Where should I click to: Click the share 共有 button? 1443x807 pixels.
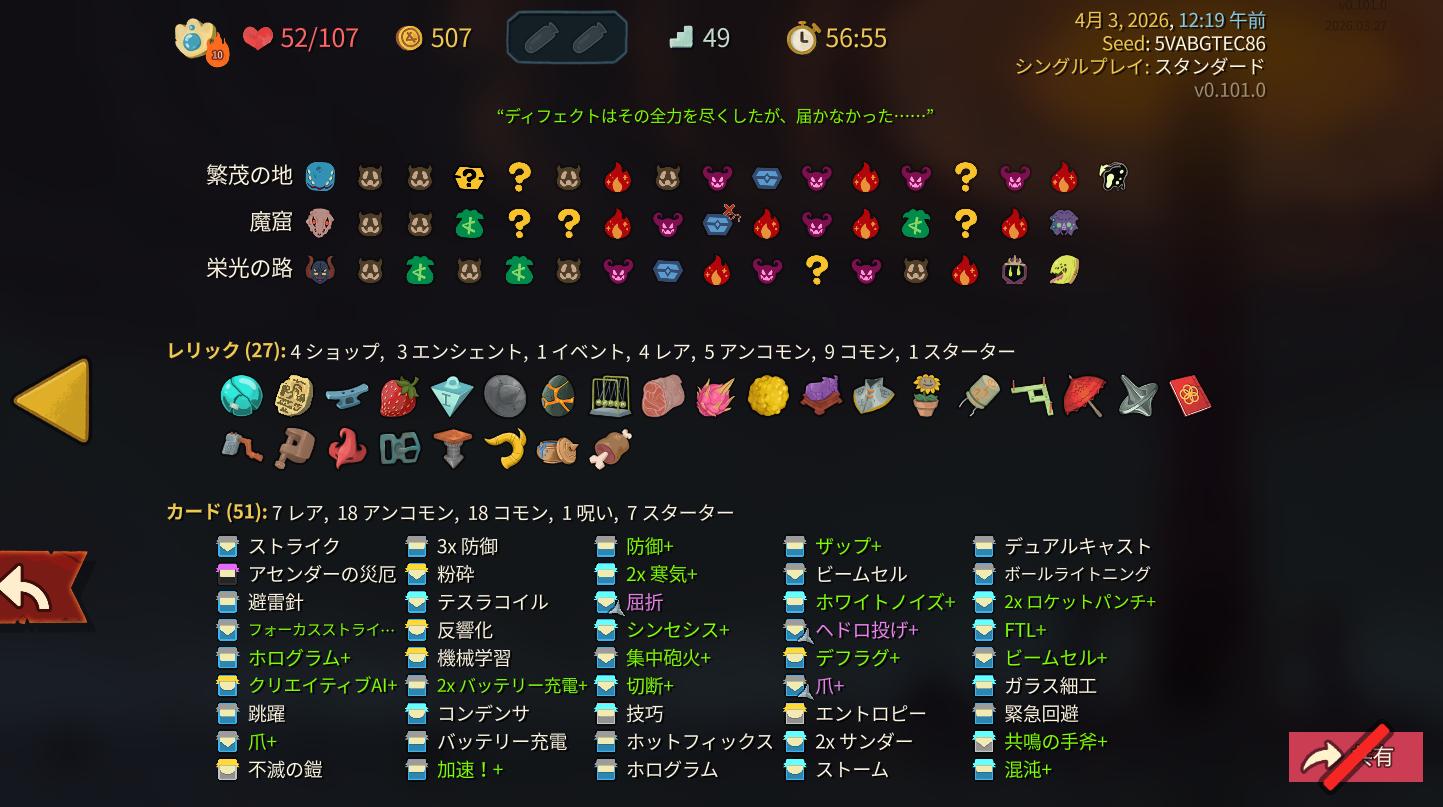(1355, 755)
